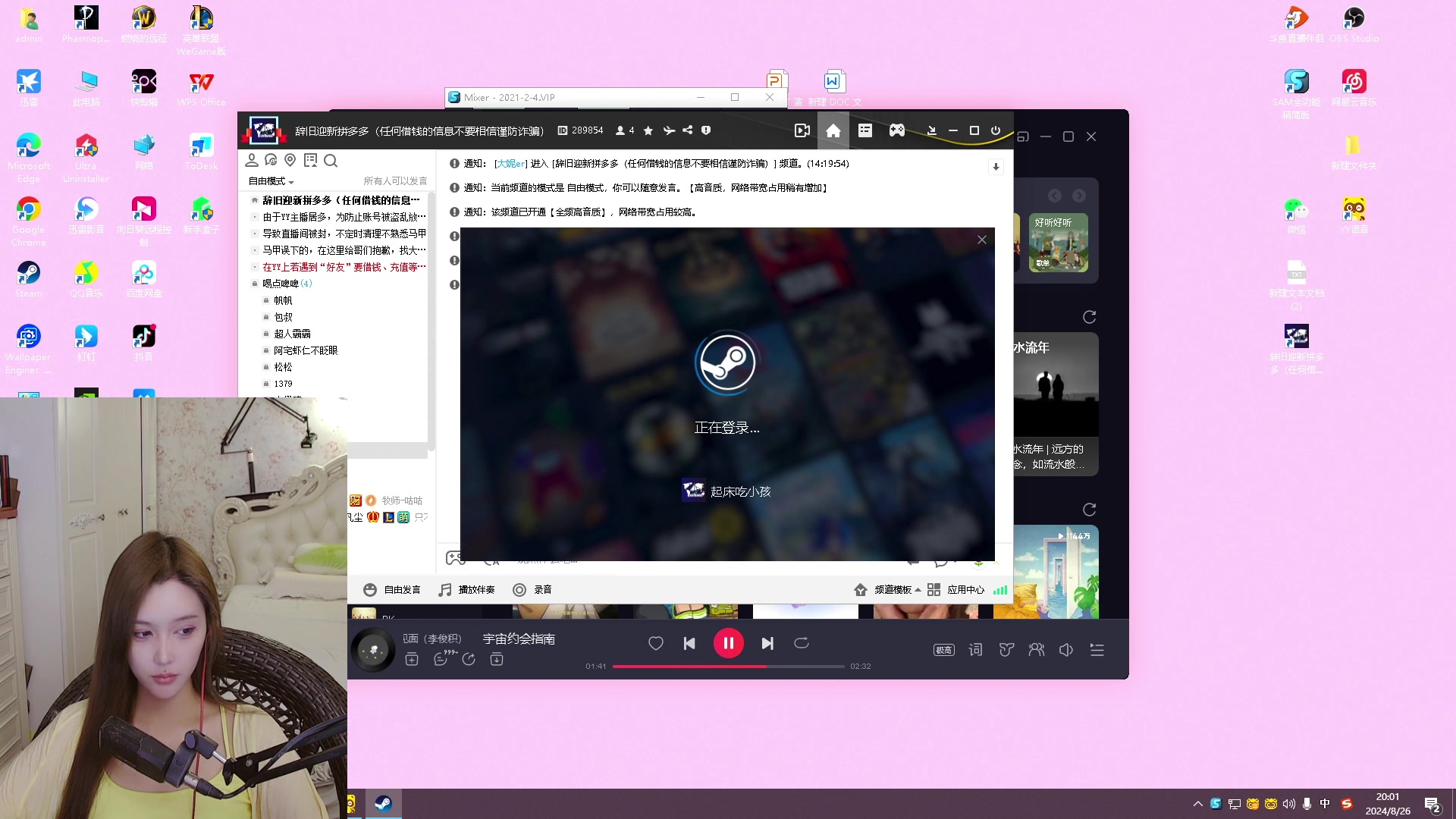Expand 频道模板 menu

(x=887, y=590)
